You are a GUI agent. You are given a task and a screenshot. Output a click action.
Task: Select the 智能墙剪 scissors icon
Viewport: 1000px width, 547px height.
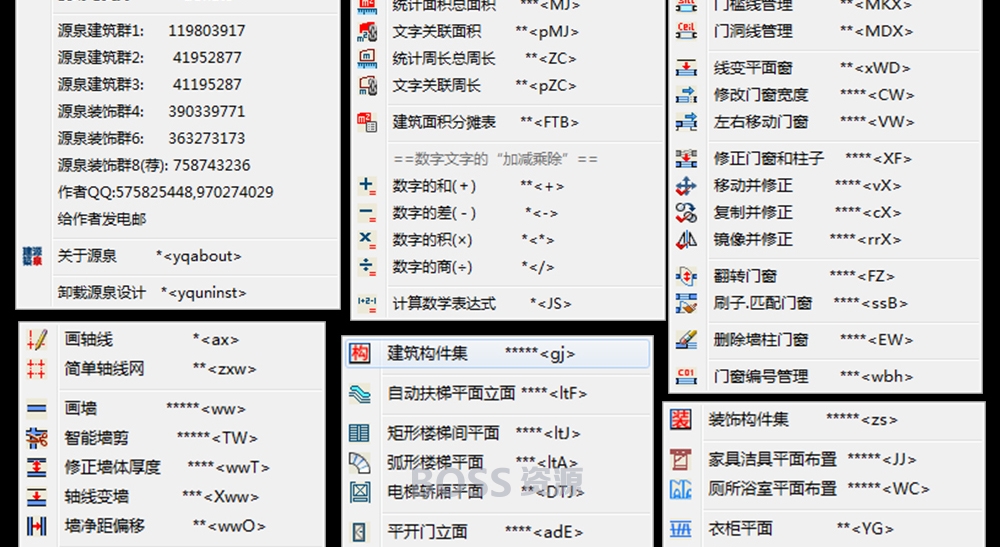(37, 438)
